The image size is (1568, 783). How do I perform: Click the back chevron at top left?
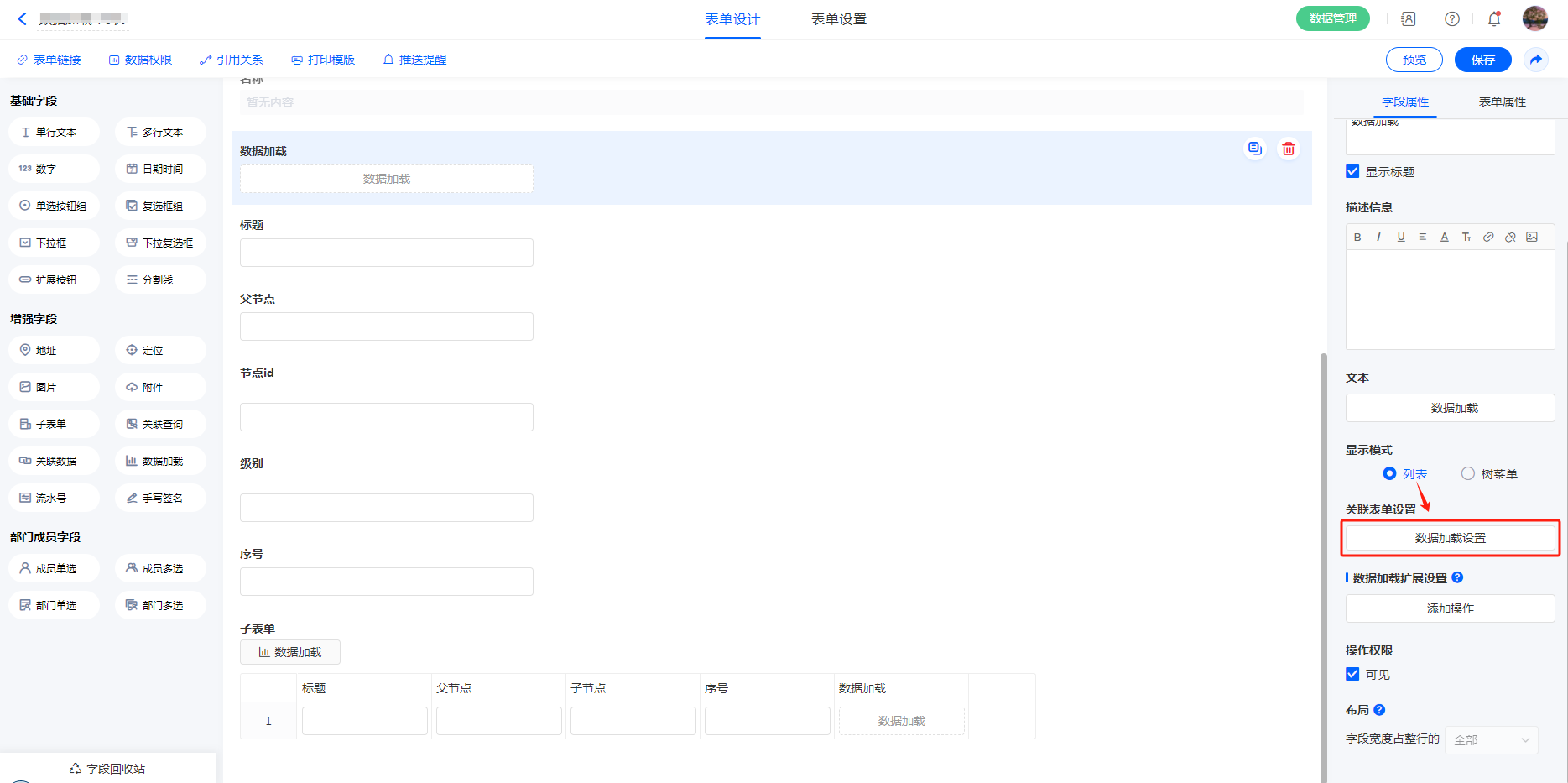tap(23, 18)
